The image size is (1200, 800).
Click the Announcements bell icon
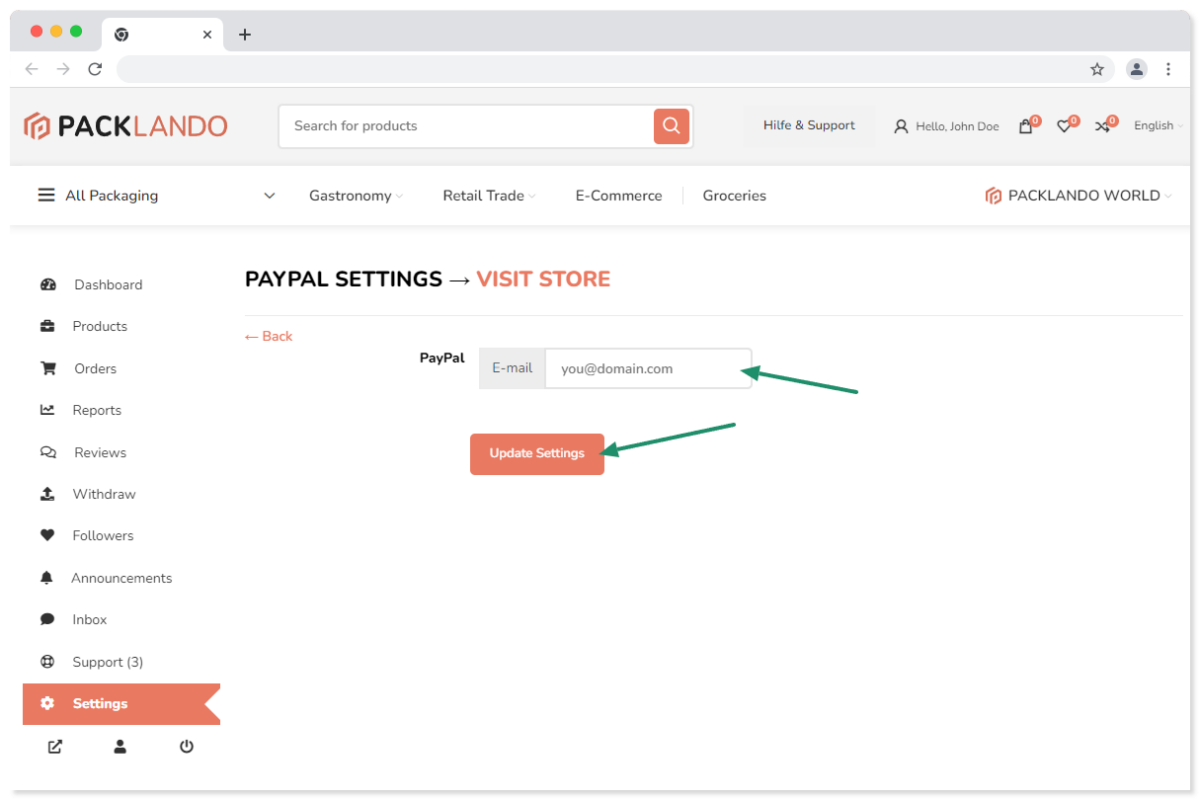click(46, 578)
